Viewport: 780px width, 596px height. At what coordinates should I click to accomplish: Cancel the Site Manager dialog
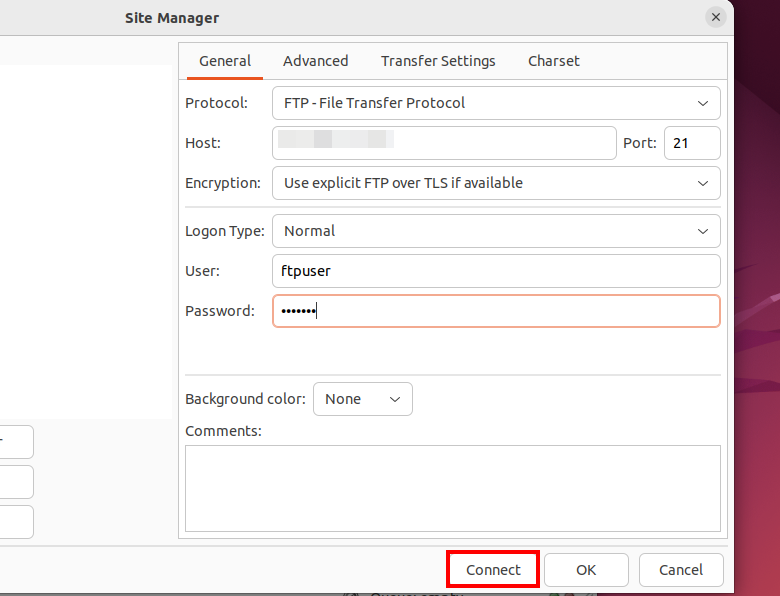(x=680, y=570)
